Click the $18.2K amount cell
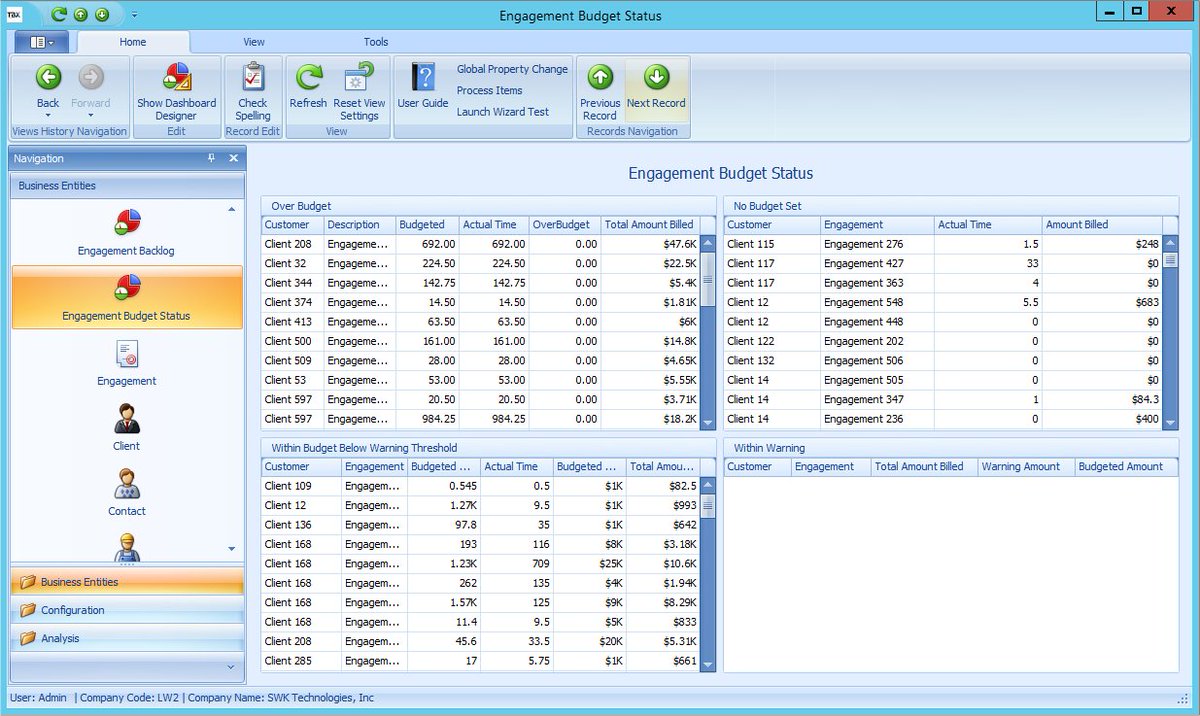Image resolution: width=1200 pixels, height=716 pixels. [x=650, y=419]
